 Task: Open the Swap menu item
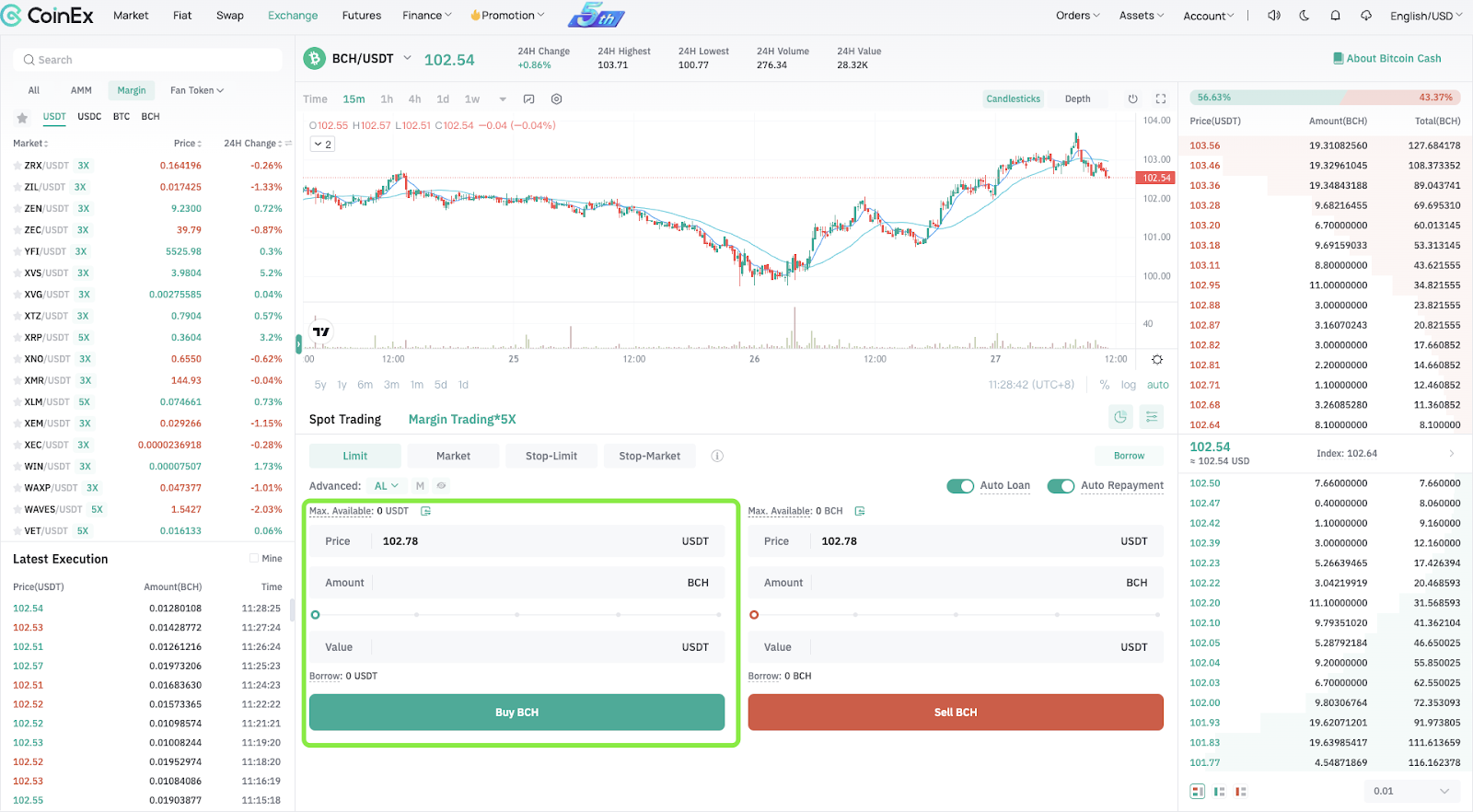pyautogui.click(x=230, y=16)
